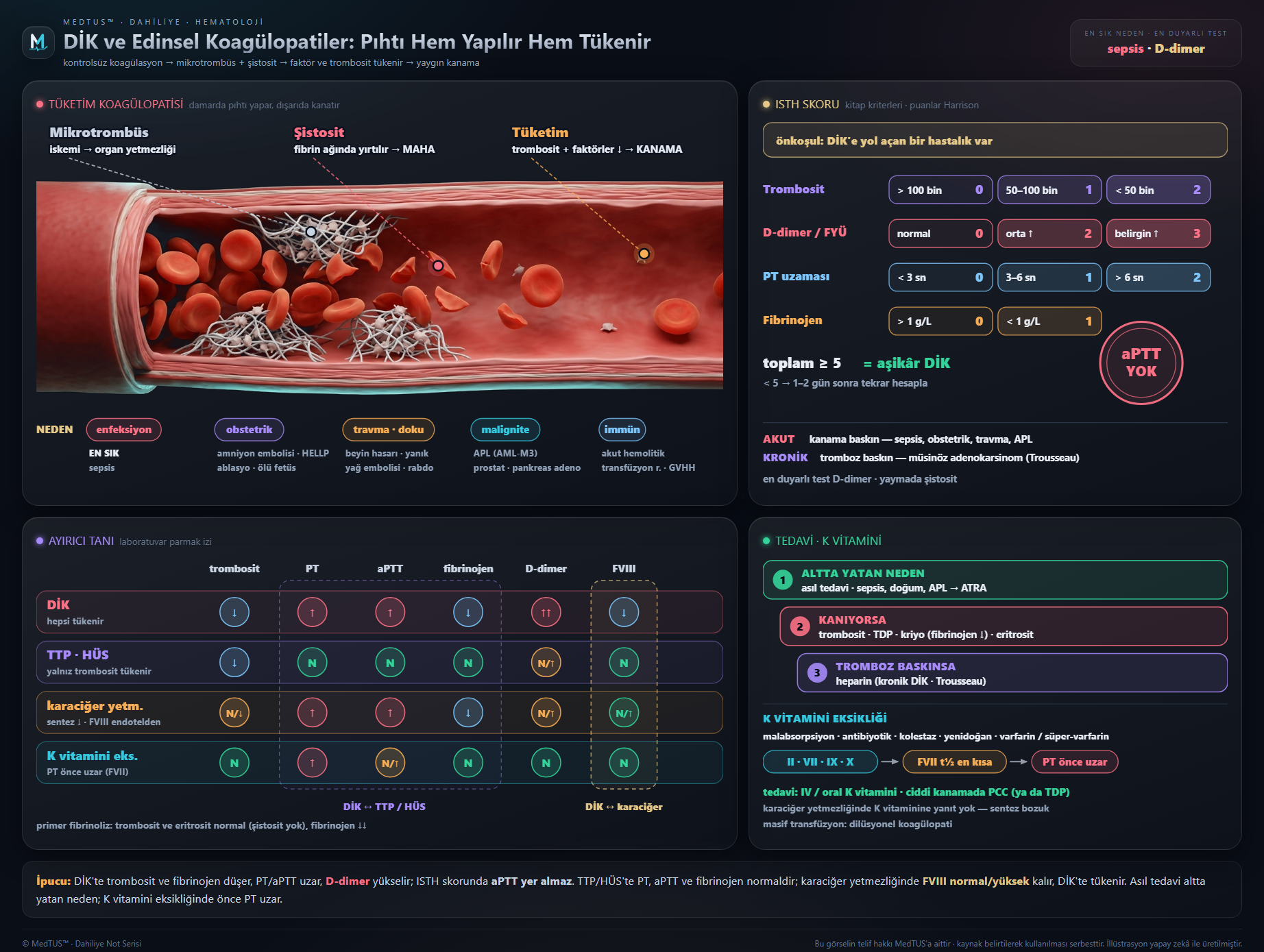
Task: Select D-dimer belirgin ↑ score option
Action: (1158, 233)
